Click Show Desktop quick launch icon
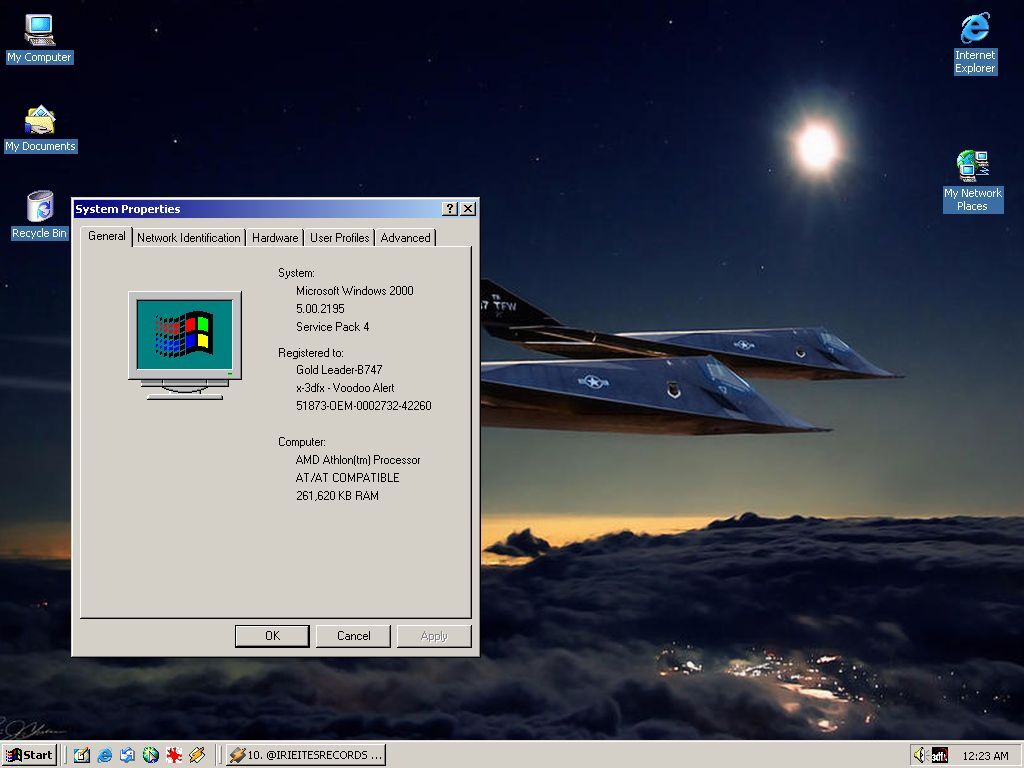Viewport: 1024px width, 768px height. tap(82, 755)
